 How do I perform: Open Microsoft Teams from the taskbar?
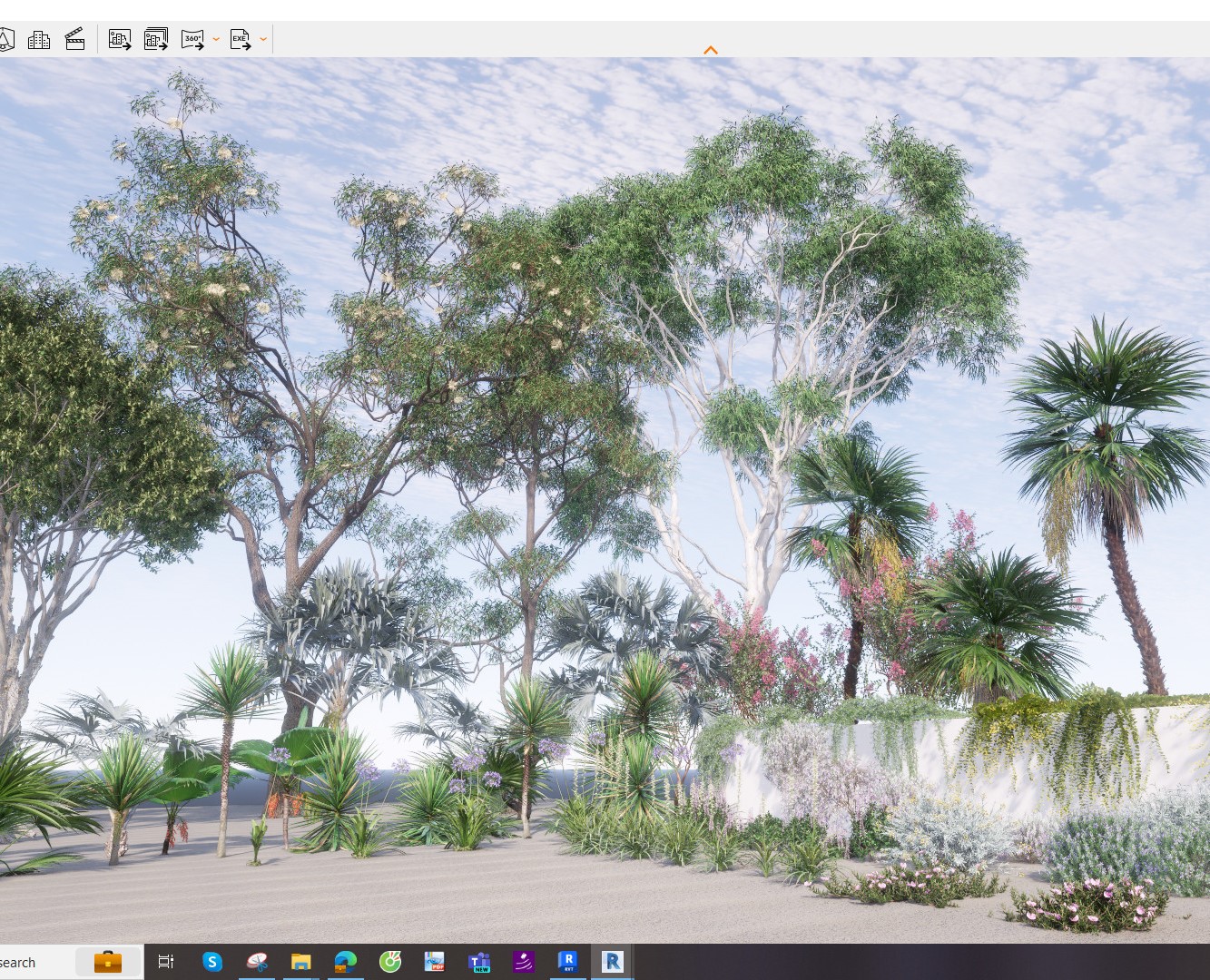point(479,962)
